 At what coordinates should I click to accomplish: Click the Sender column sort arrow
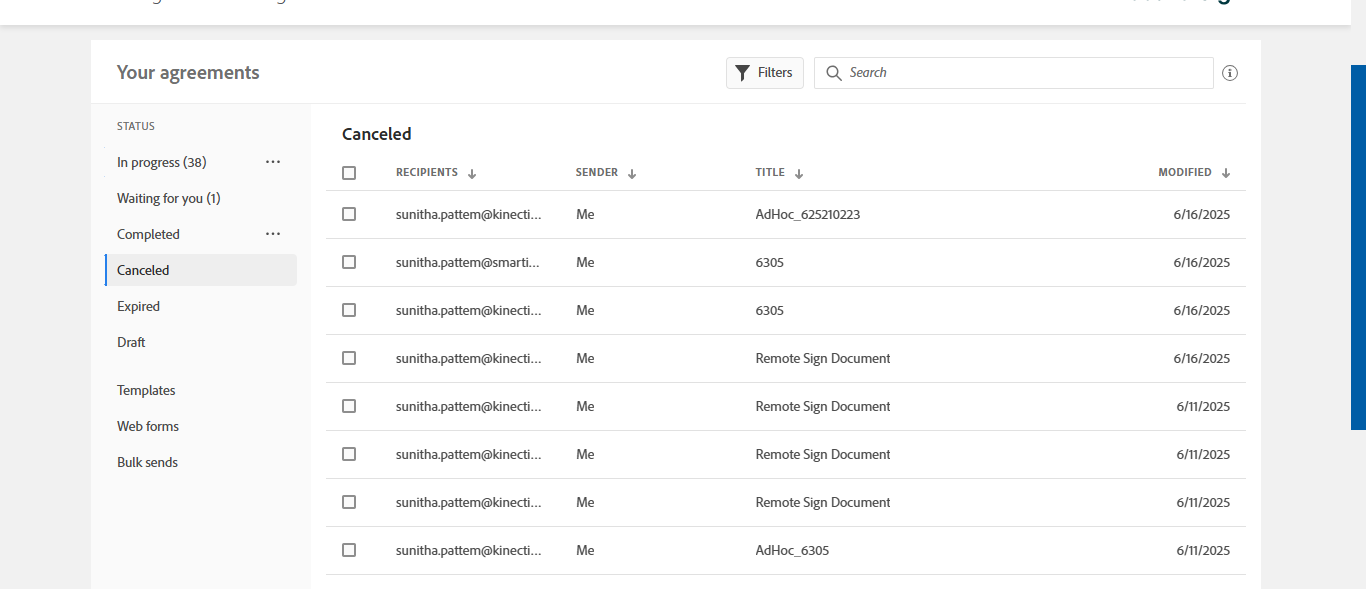(x=632, y=174)
